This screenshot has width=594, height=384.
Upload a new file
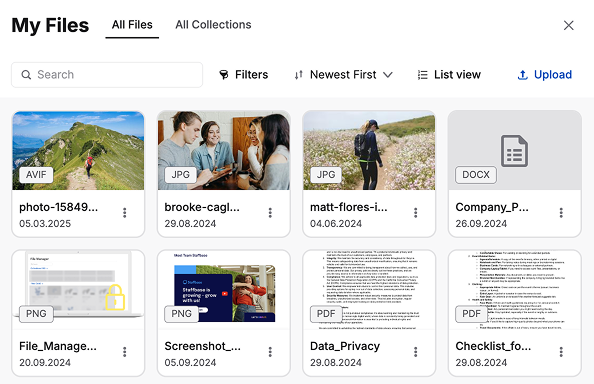click(544, 75)
